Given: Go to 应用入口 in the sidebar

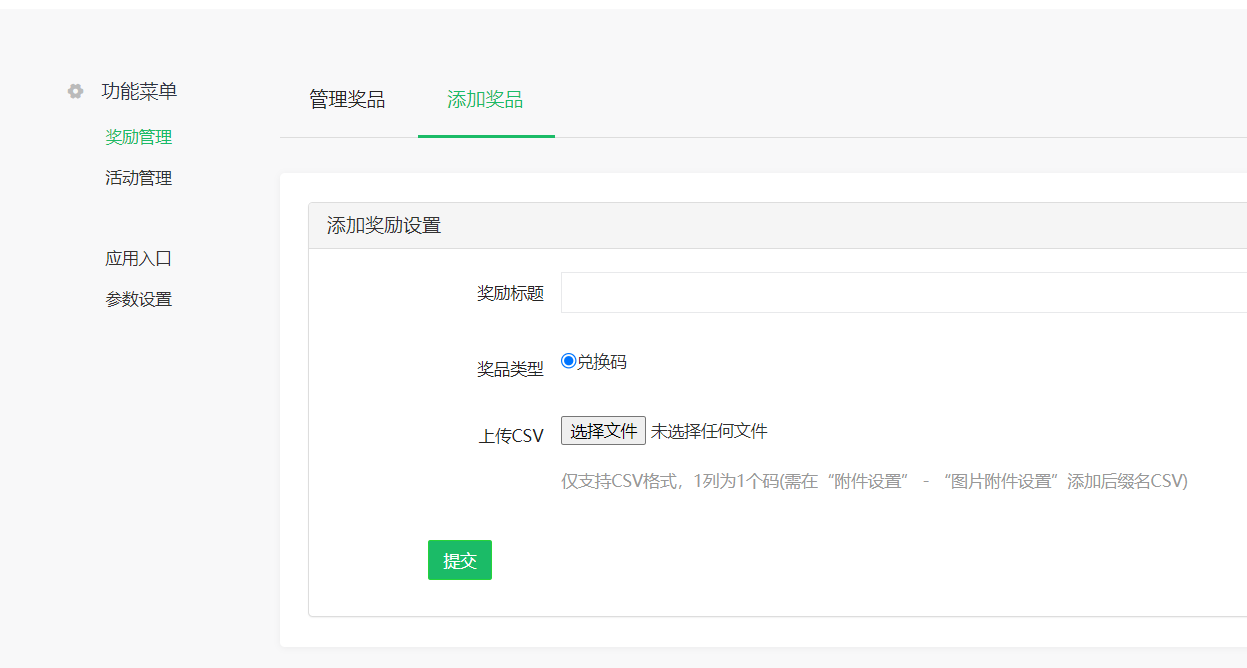Looking at the screenshot, I should point(139,258).
